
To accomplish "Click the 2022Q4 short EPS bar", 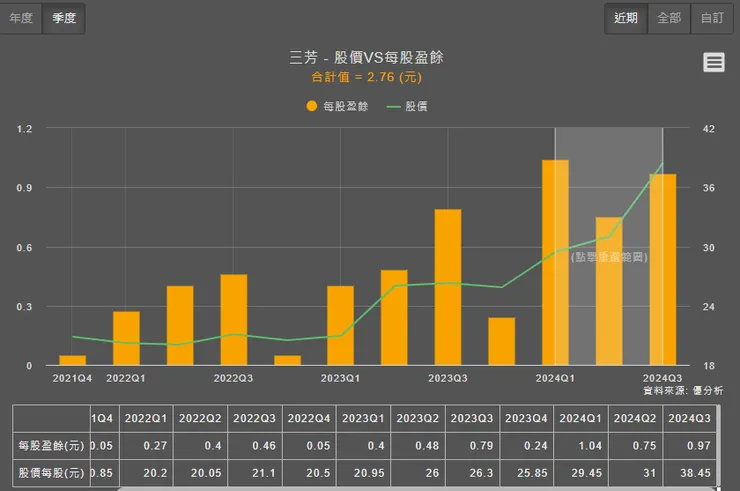I will (x=287, y=360).
